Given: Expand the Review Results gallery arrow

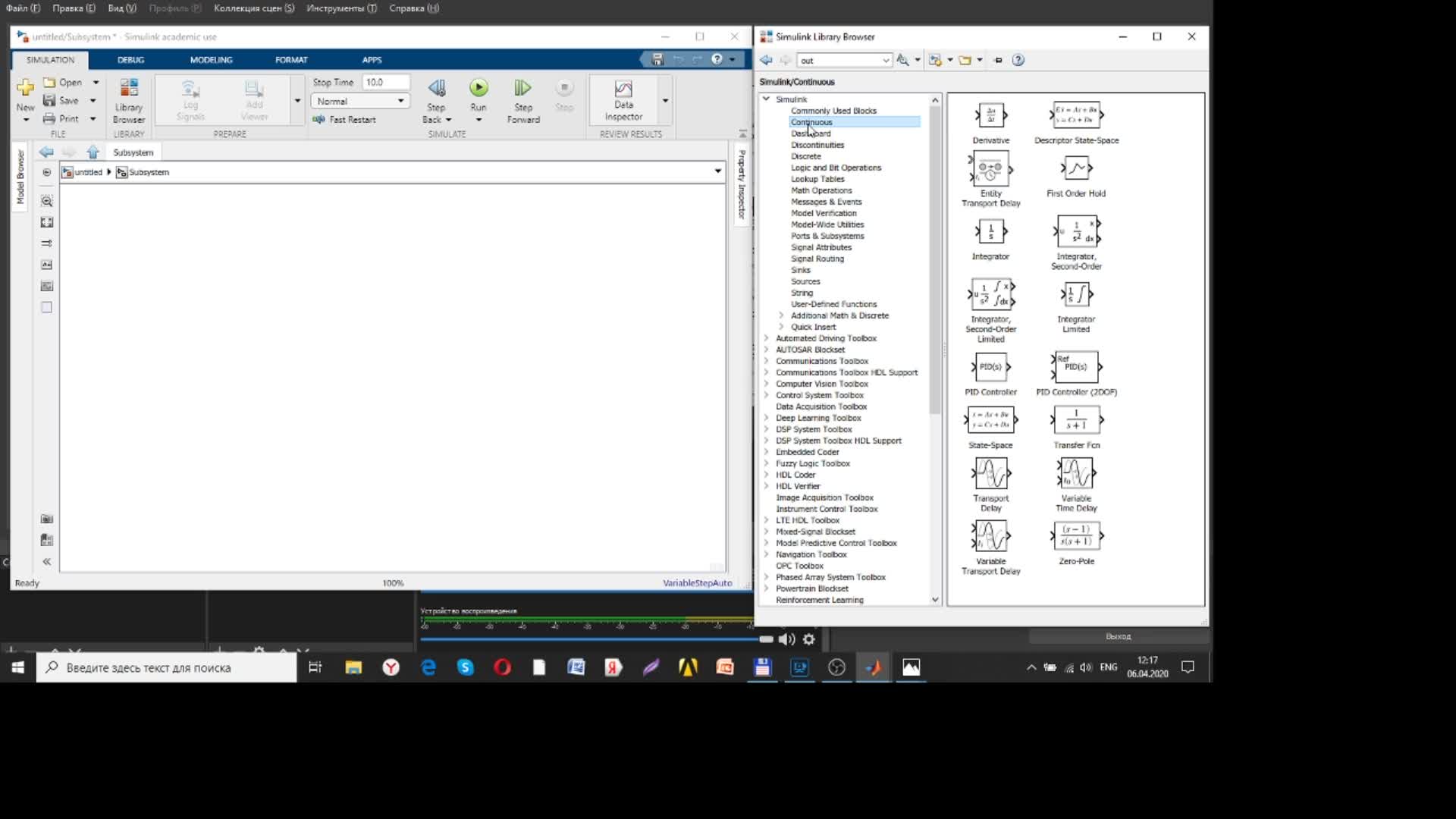Looking at the screenshot, I should point(665,100).
